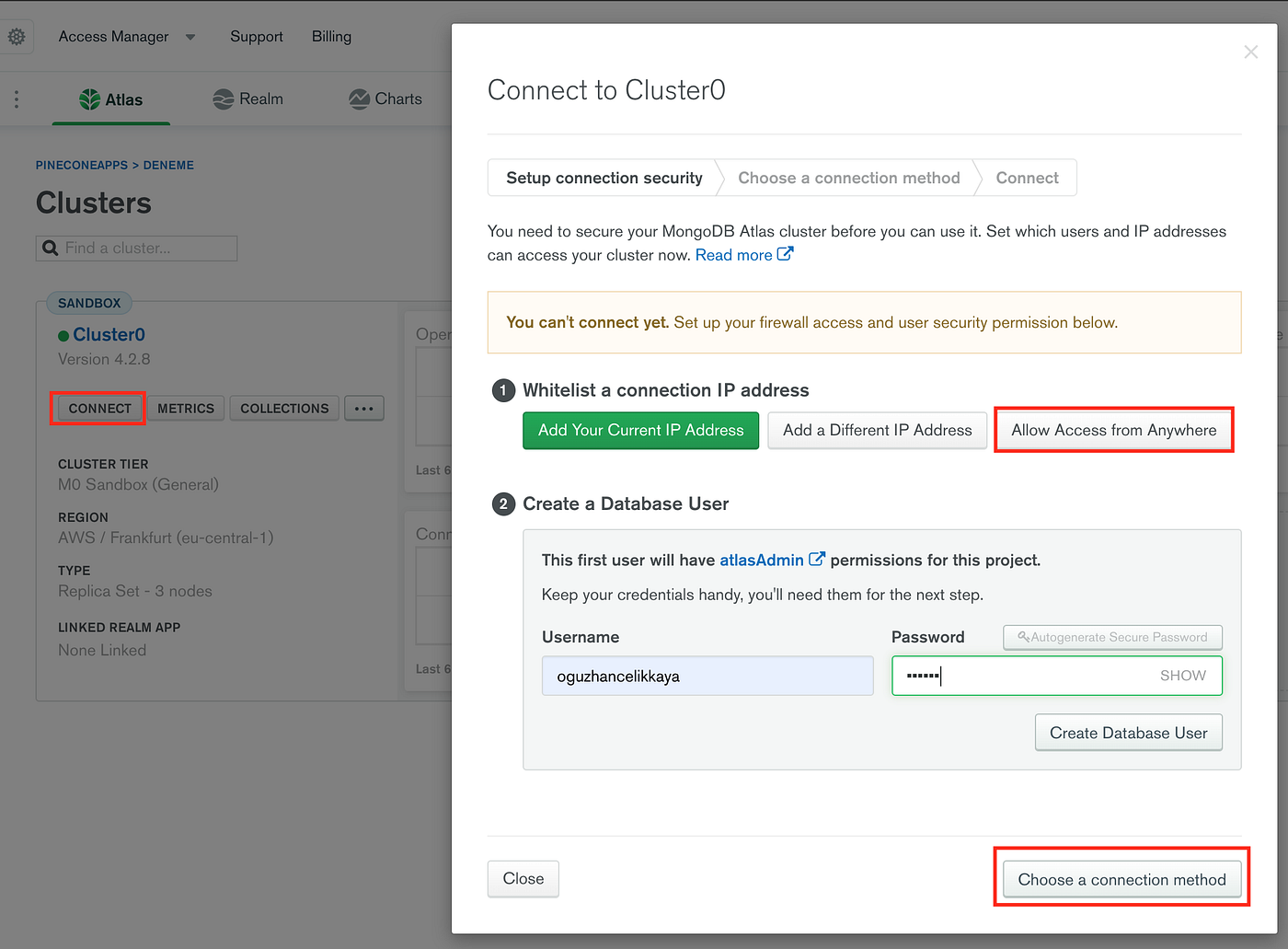This screenshot has width=1288, height=949.
Task: Click Autogenerate Secure Password
Action: tap(1112, 636)
